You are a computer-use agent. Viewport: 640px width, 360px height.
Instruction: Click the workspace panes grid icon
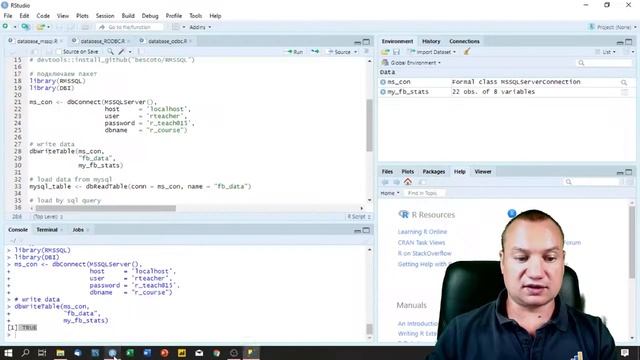click(176, 27)
